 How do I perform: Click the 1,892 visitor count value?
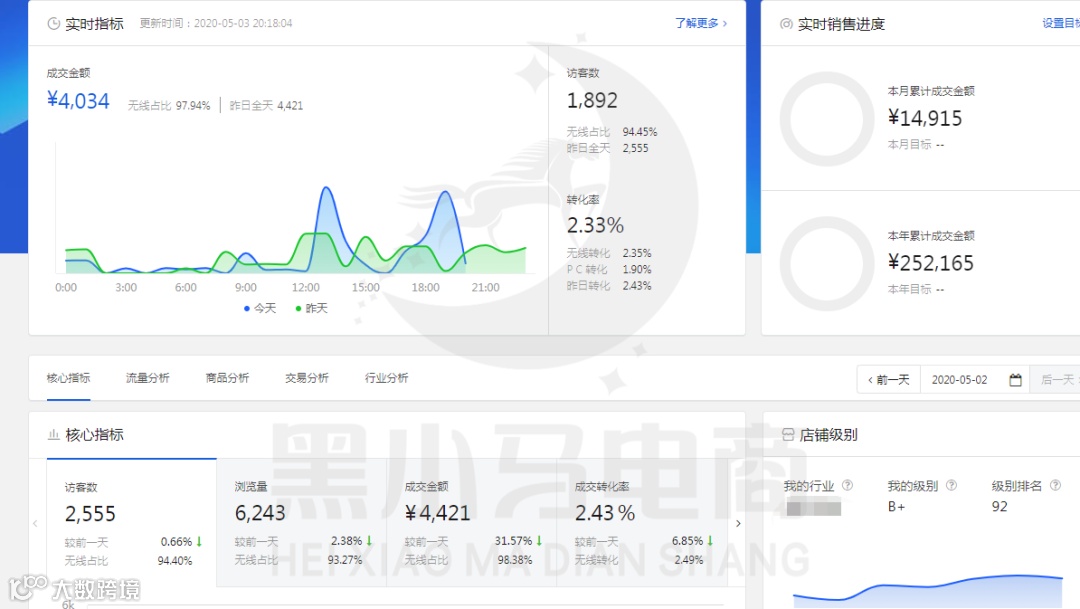pos(592,101)
